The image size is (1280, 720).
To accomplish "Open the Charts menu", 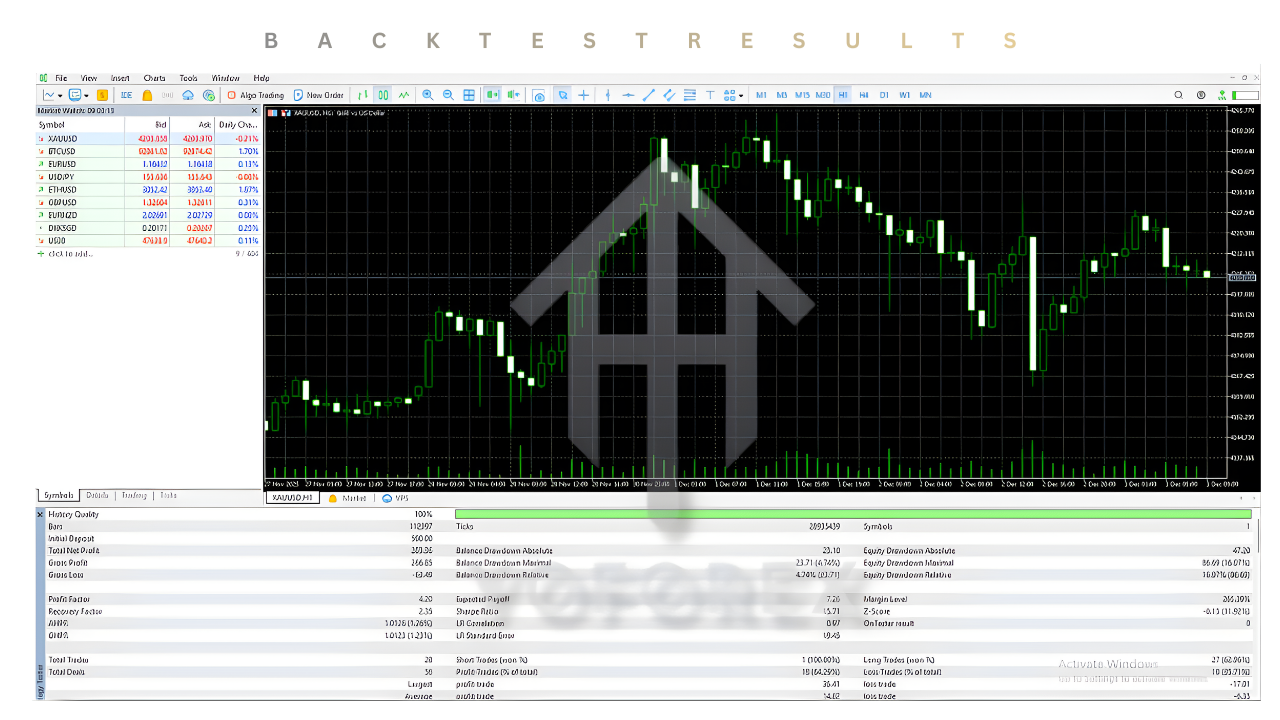I will tap(154, 78).
